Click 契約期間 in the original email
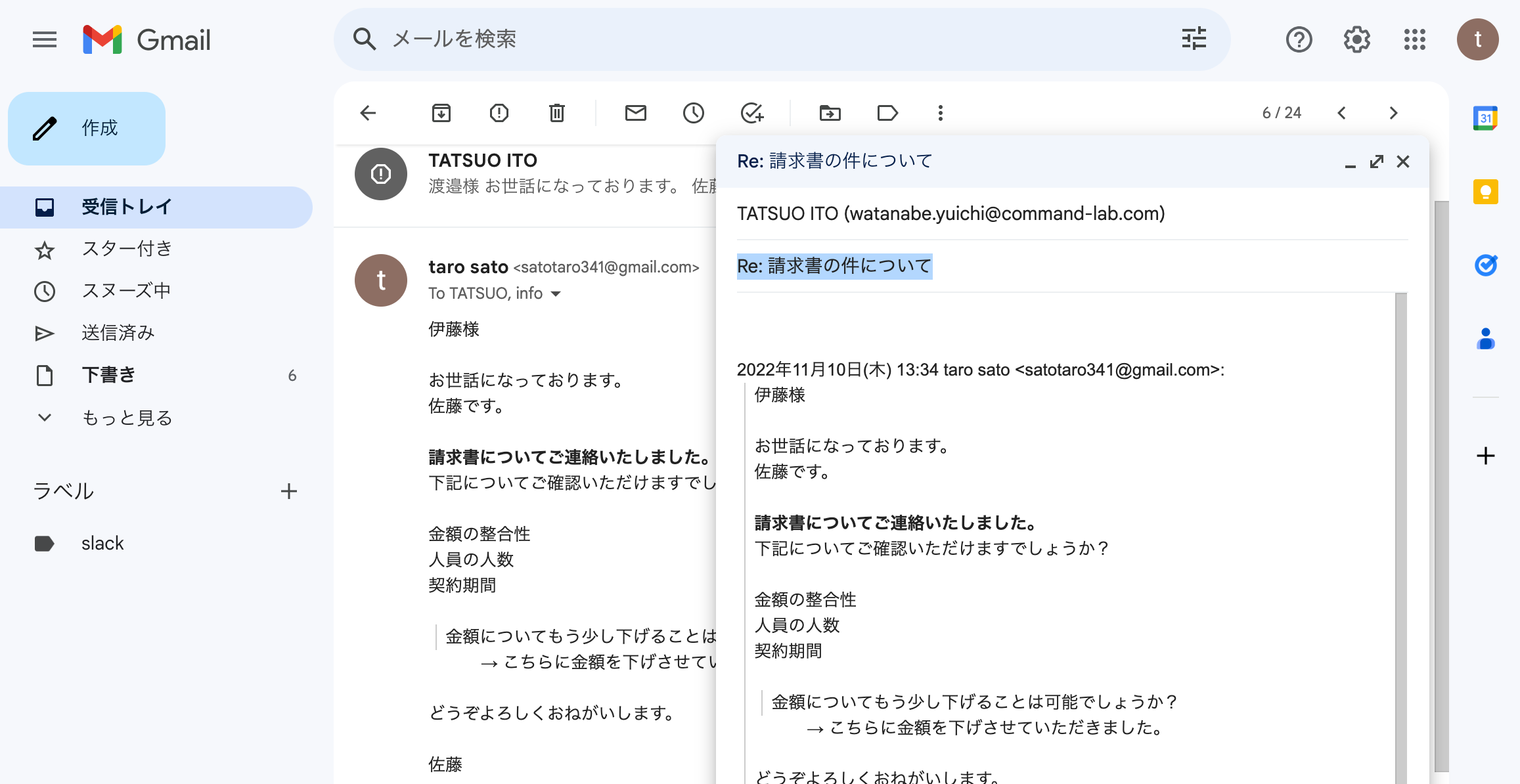 (x=462, y=586)
